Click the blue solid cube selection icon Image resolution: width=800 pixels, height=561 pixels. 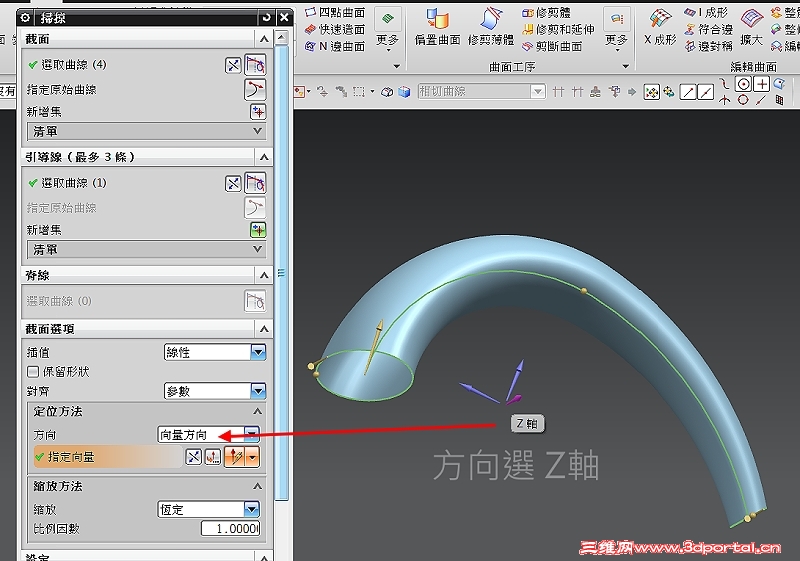404,92
